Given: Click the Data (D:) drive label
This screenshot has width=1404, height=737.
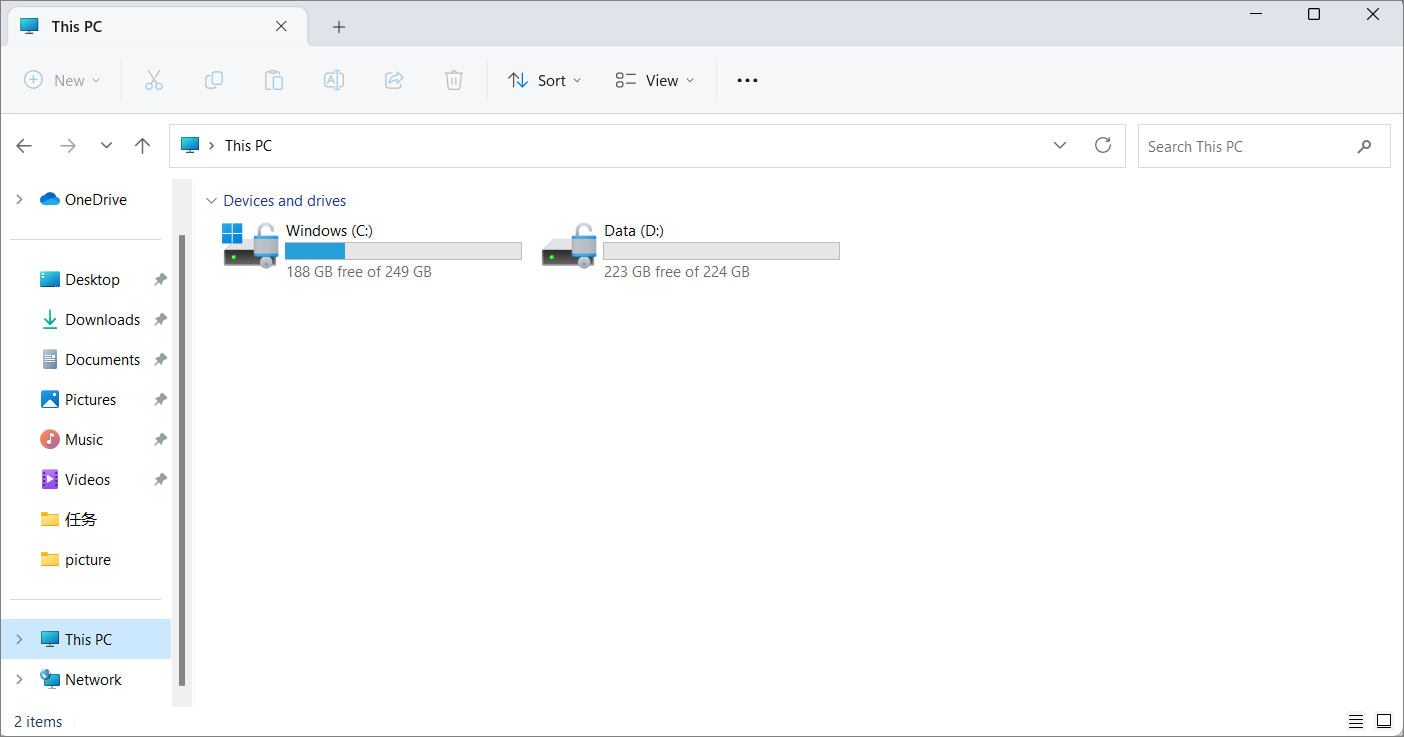Looking at the screenshot, I should [634, 231].
